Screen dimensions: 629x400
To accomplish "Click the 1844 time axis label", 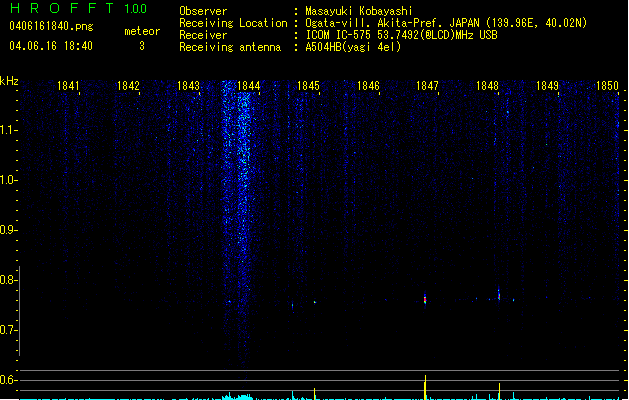I will coord(248,85).
